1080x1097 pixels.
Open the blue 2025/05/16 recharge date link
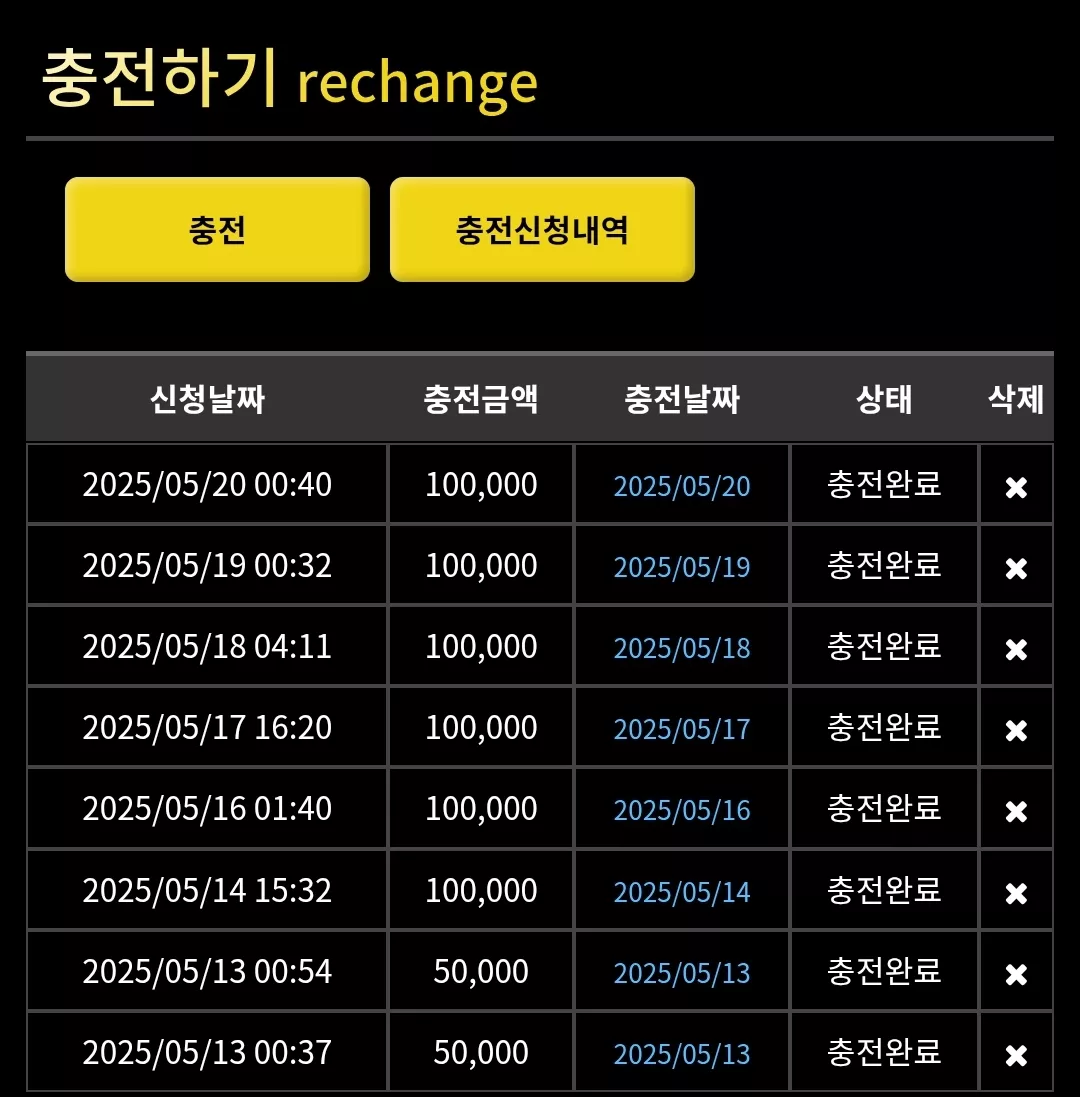682,811
